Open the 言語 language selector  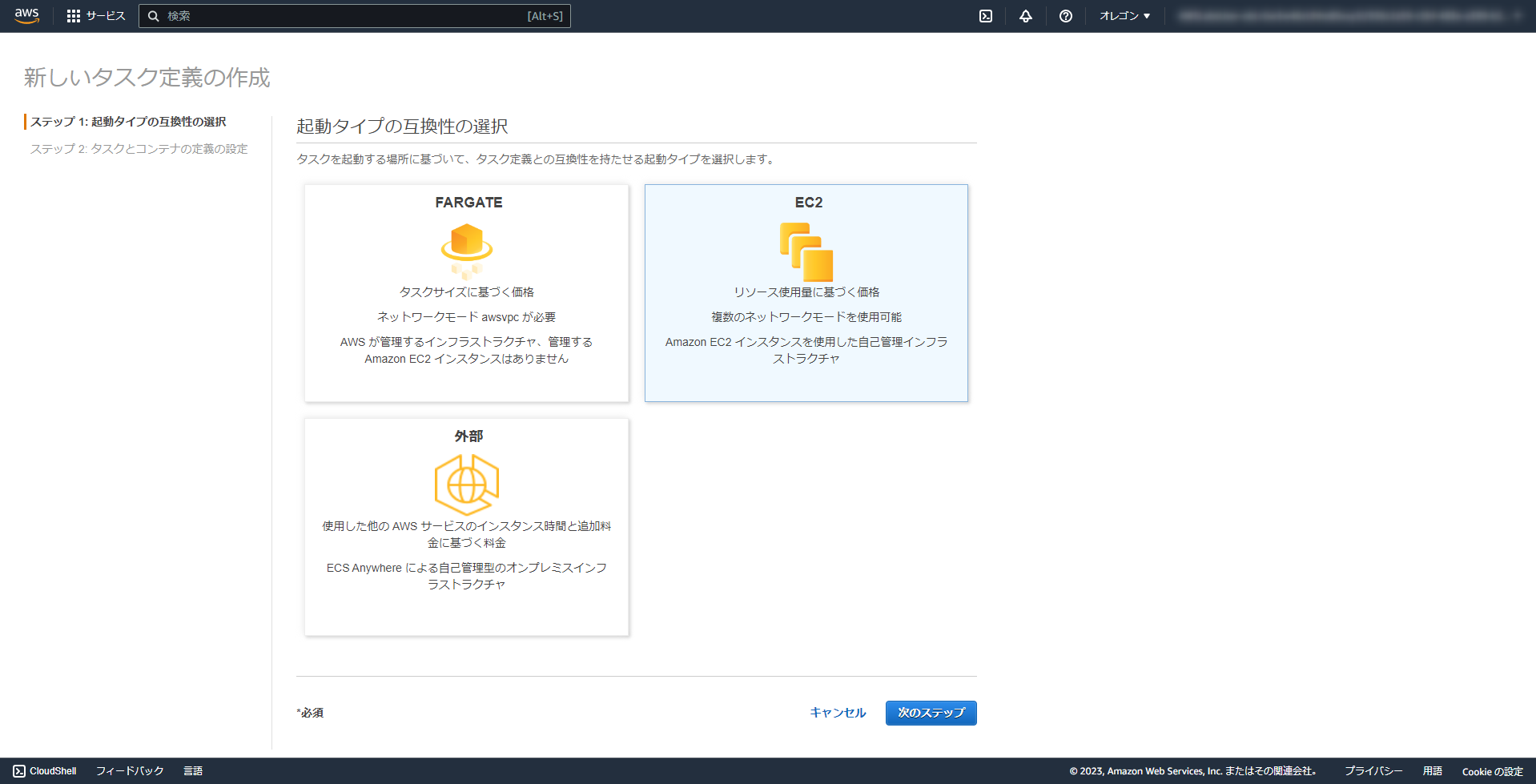click(x=193, y=770)
